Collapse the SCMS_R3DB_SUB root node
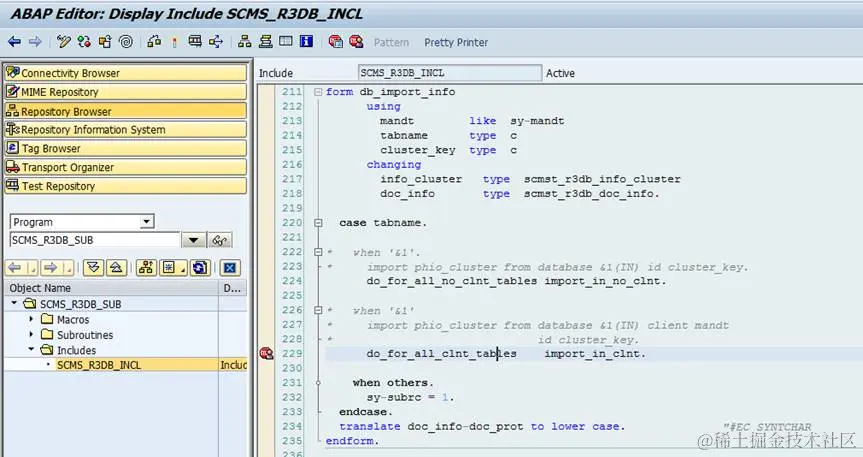 pos(14,303)
